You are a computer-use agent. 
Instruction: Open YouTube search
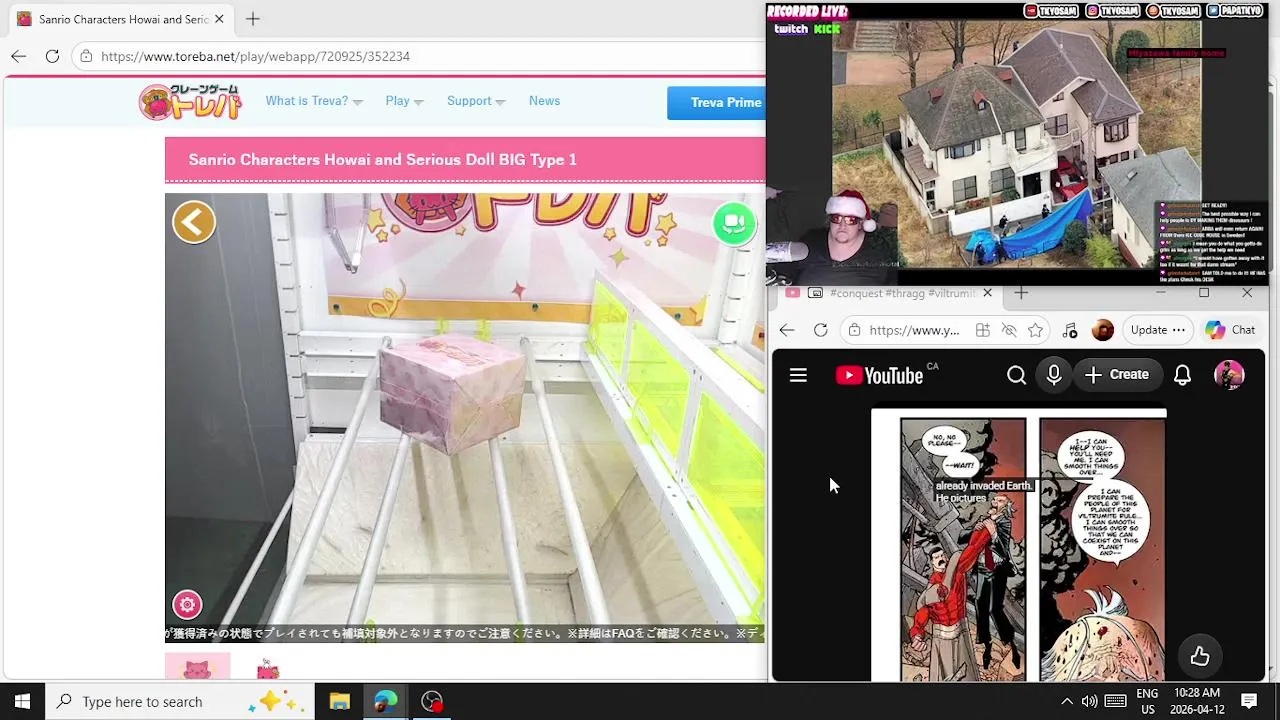pyautogui.click(x=1016, y=375)
